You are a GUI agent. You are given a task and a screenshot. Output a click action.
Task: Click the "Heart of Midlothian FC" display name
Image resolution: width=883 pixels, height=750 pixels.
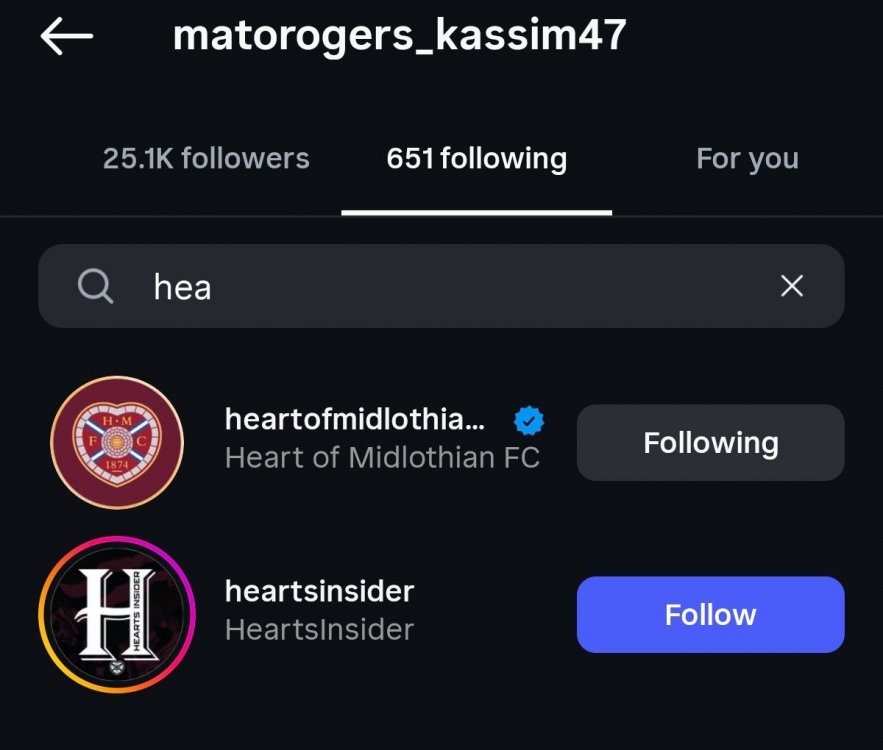[x=382, y=458]
